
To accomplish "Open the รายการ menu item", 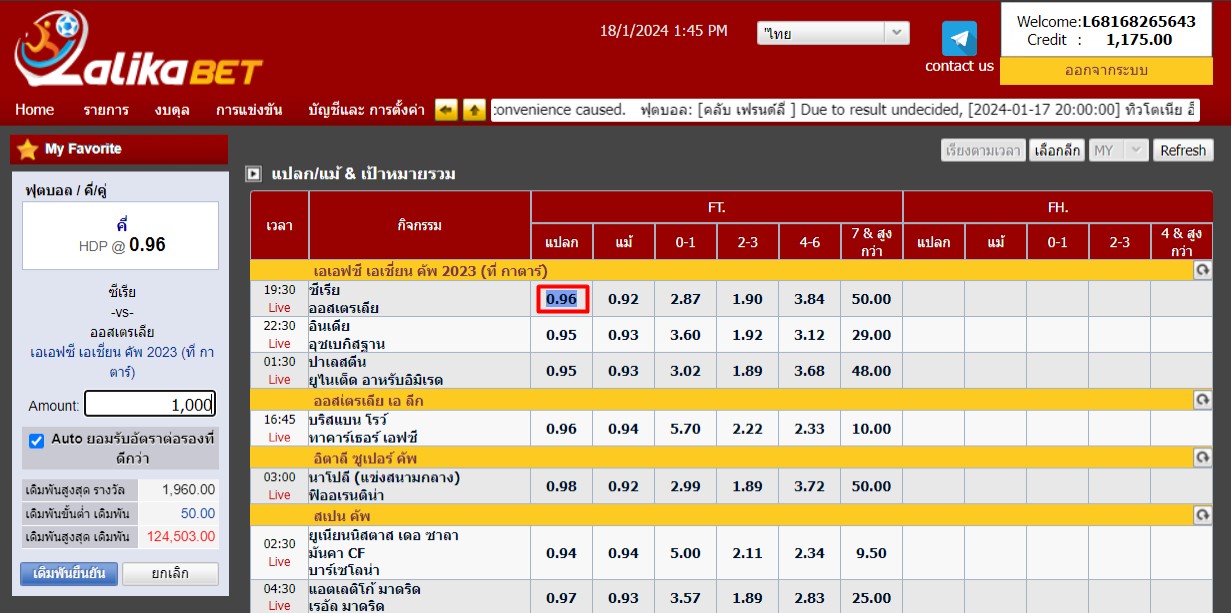I will 106,110.
